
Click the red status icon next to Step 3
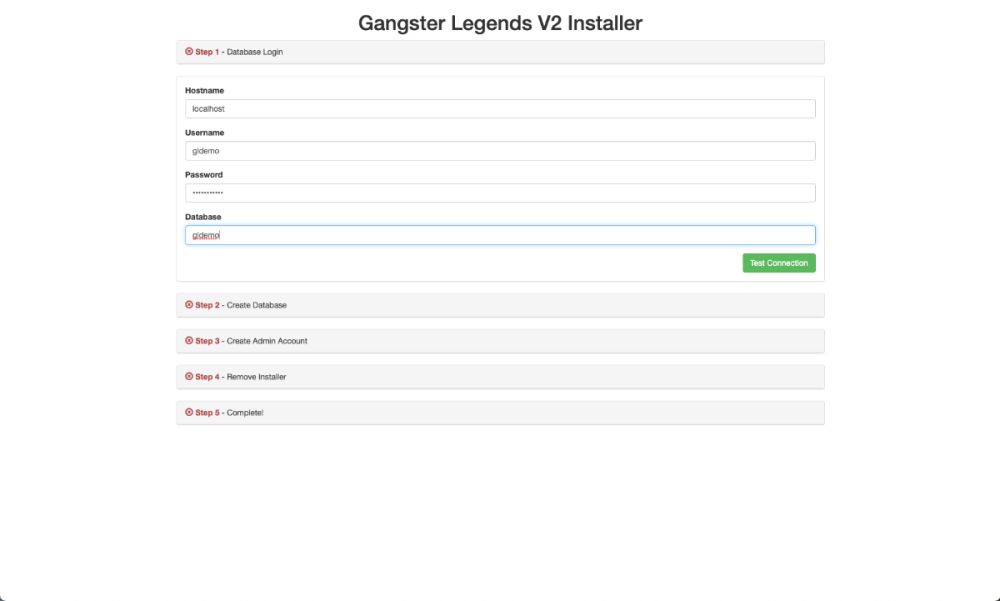point(189,340)
